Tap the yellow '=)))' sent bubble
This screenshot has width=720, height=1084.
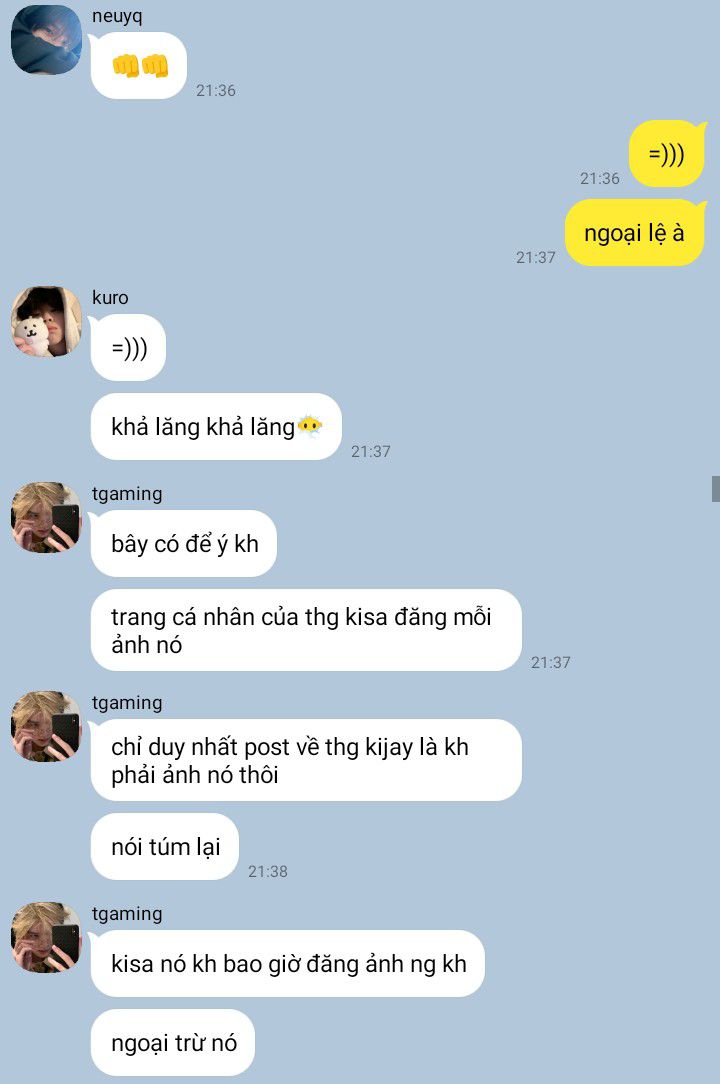pyautogui.click(x=667, y=153)
